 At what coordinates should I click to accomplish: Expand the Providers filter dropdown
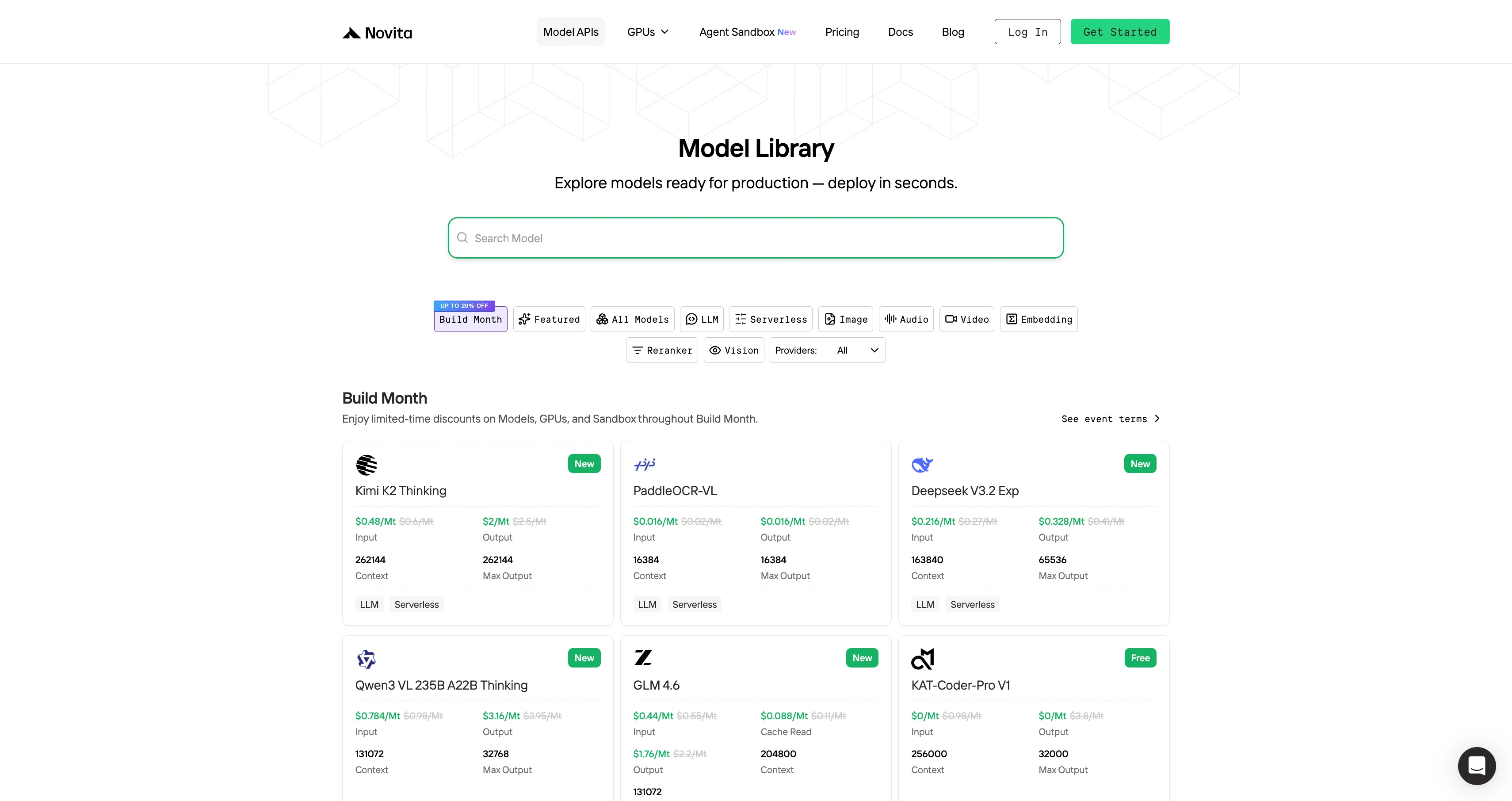828,351
